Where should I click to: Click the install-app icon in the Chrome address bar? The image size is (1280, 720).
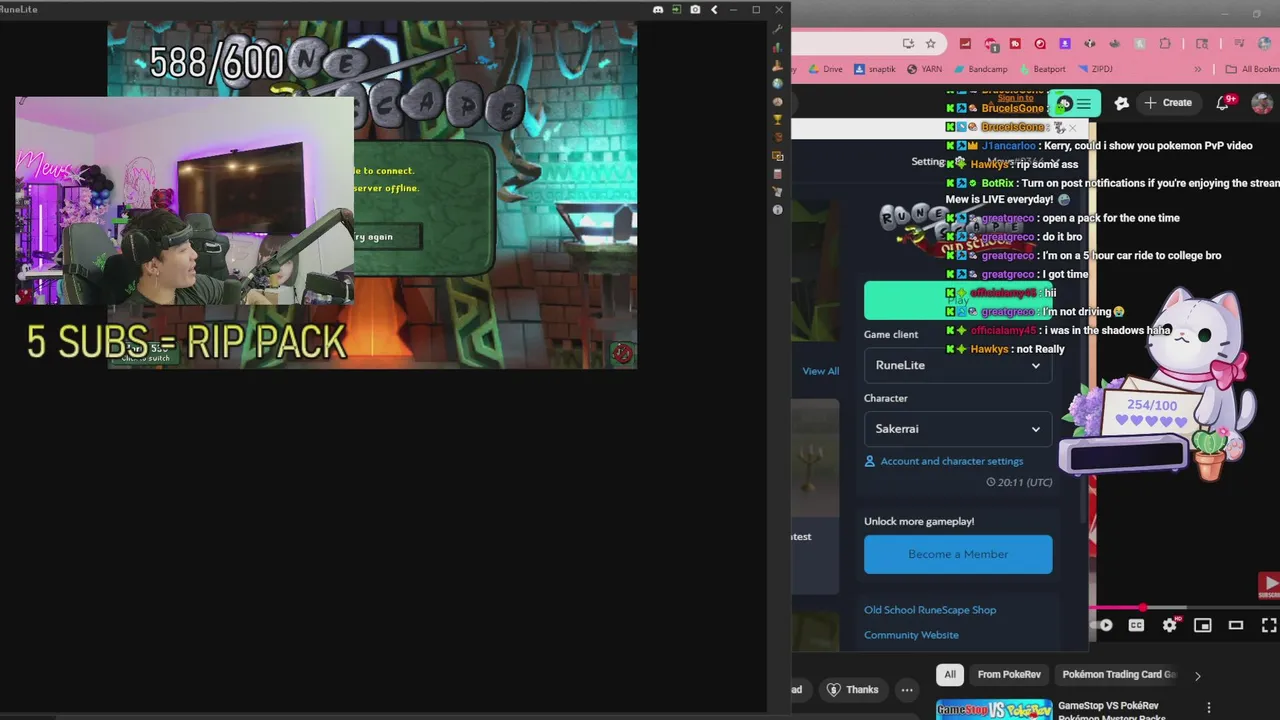click(x=908, y=44)
